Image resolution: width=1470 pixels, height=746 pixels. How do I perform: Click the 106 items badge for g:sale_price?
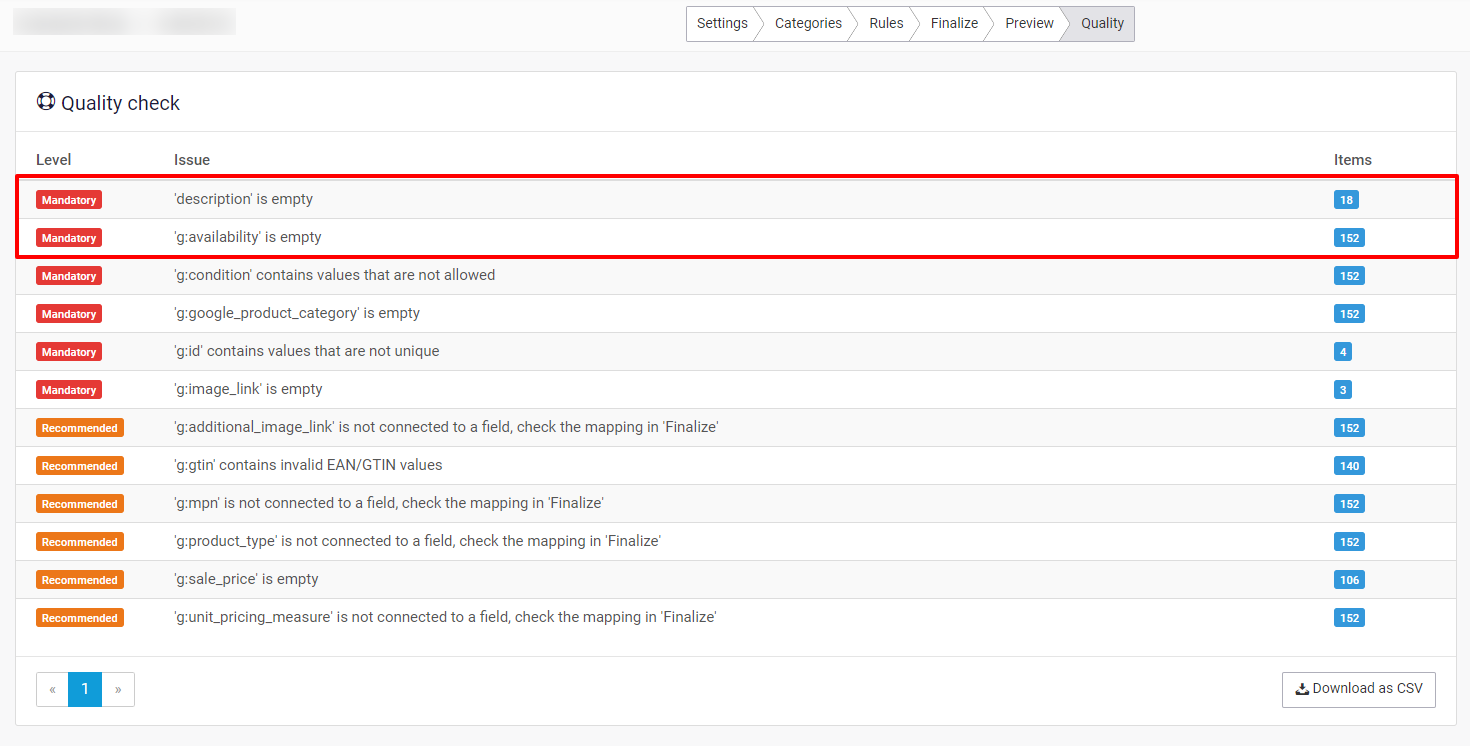click(1349, 580)
